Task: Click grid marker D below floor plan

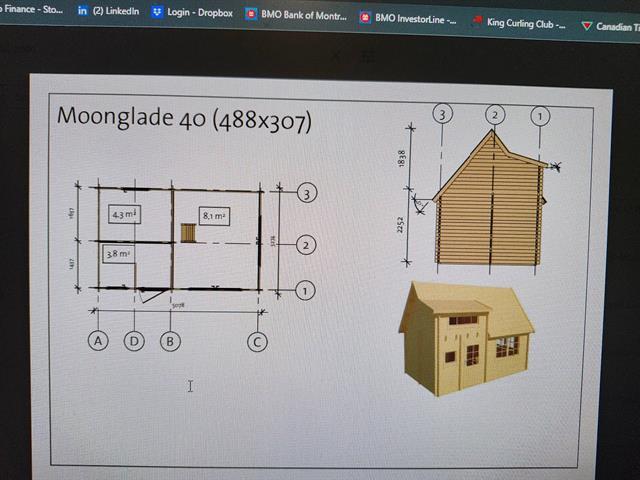Action: coord(135,341)
